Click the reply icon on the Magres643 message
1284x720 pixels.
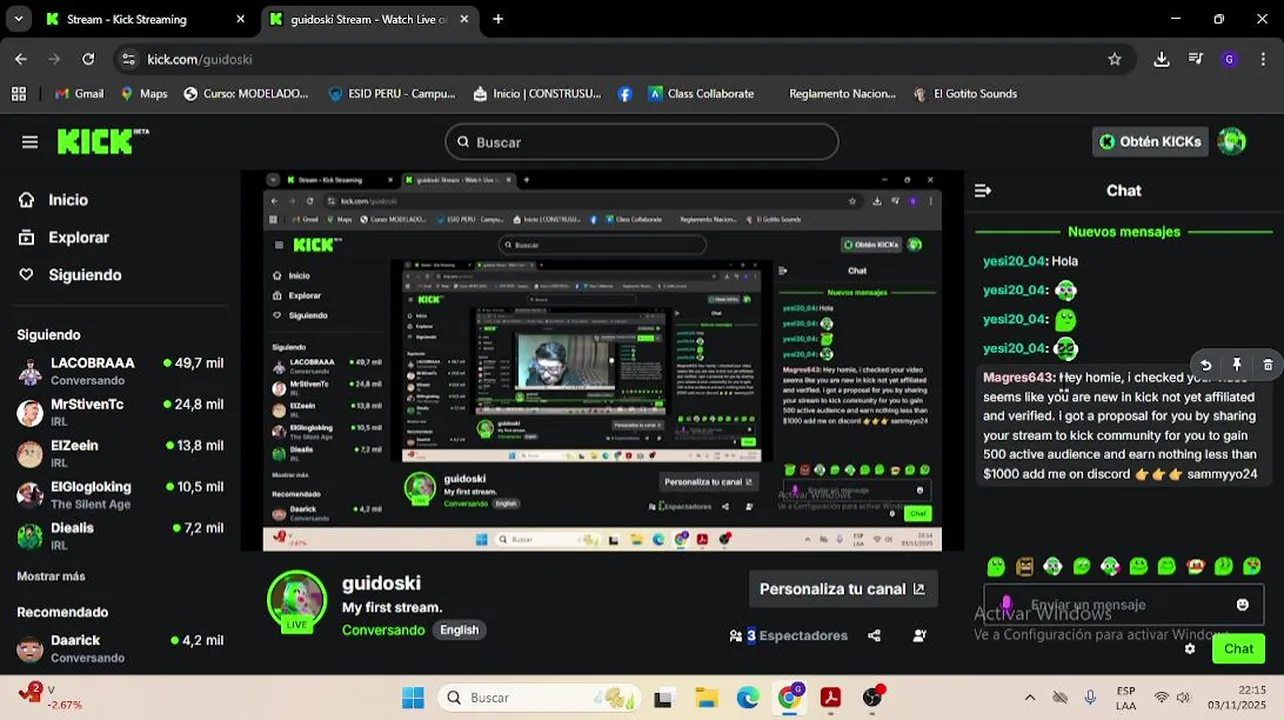pyautogui.click(x=1206, y=365)
